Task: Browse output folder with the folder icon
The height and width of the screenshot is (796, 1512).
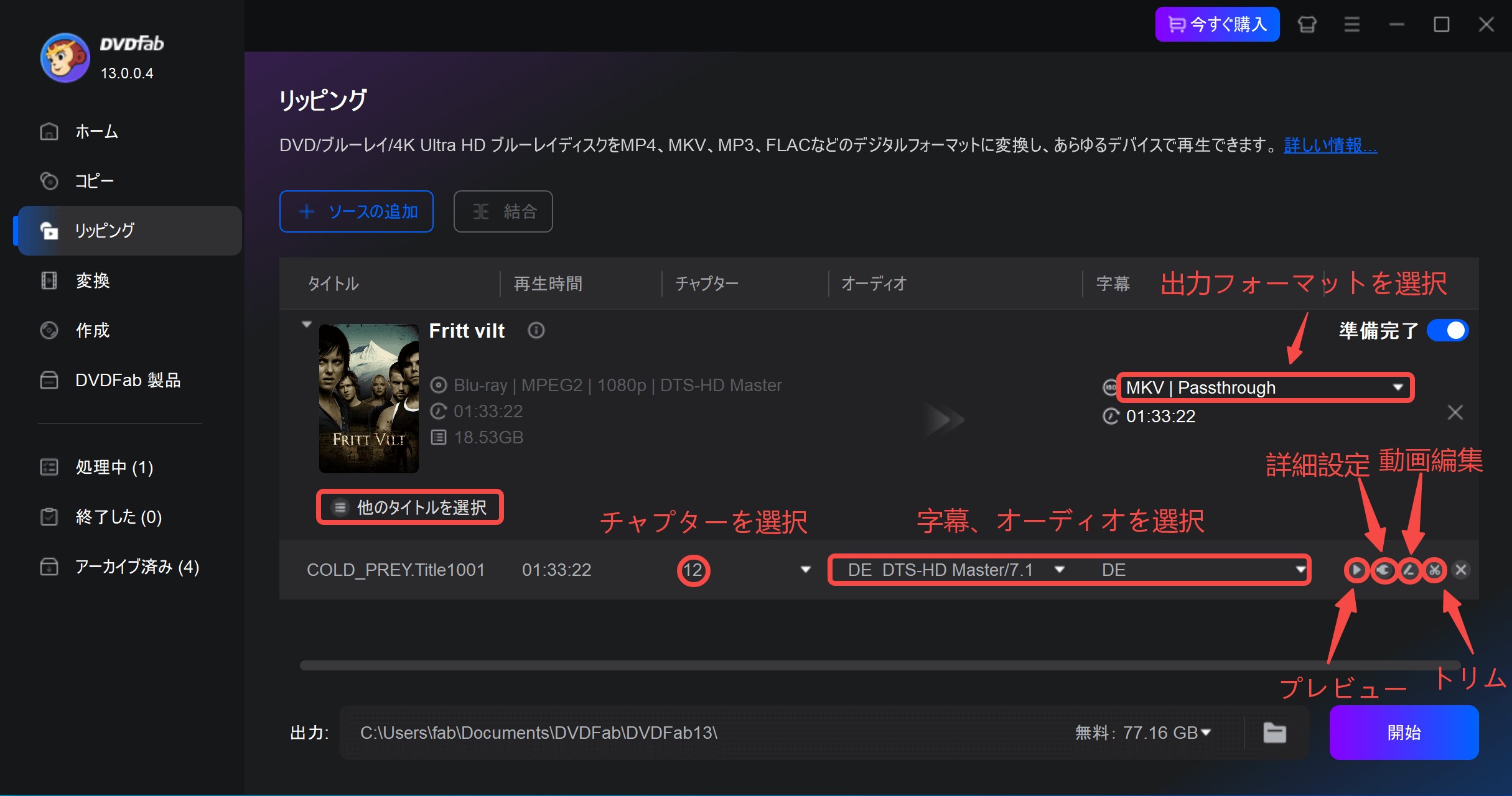Action: click(1274, 733)
